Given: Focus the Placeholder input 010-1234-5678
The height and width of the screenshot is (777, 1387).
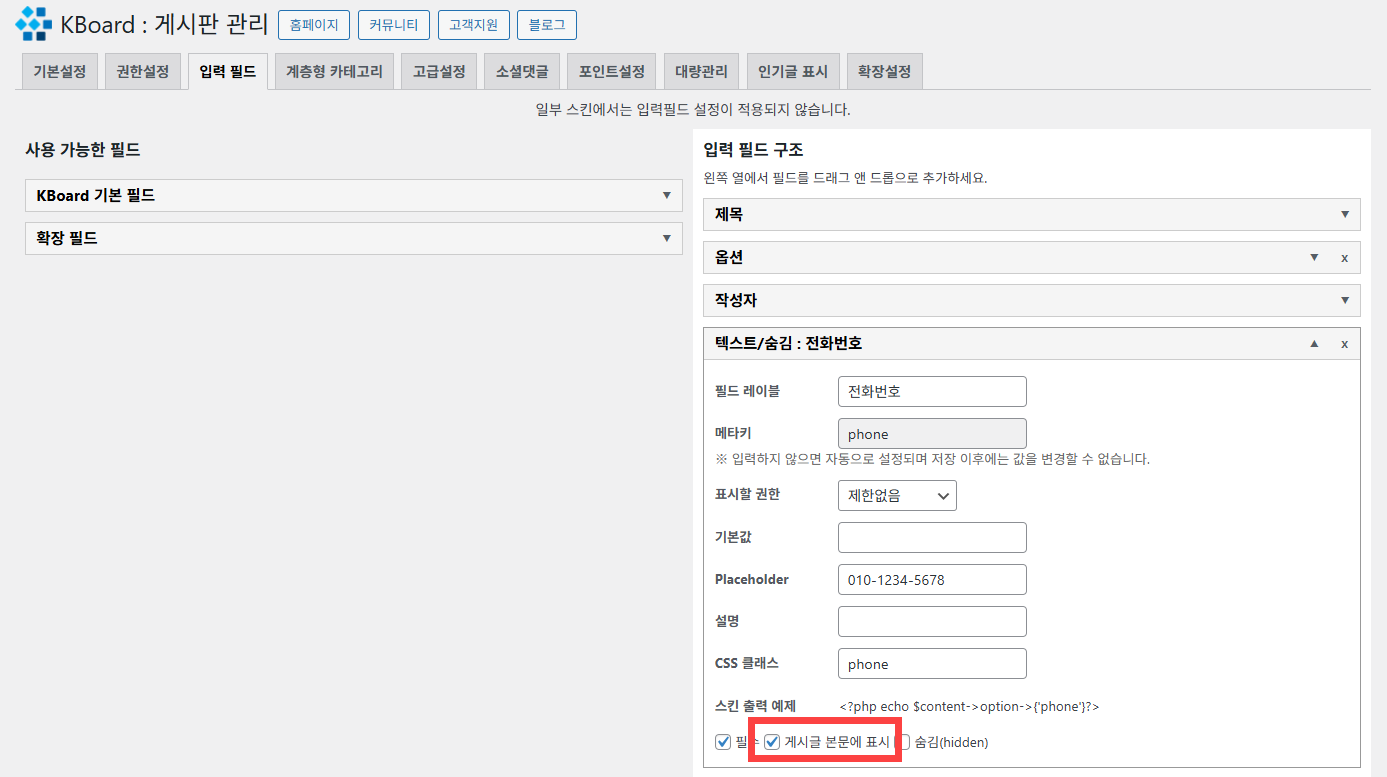Looking at the screenshot, I should point(932,579).
